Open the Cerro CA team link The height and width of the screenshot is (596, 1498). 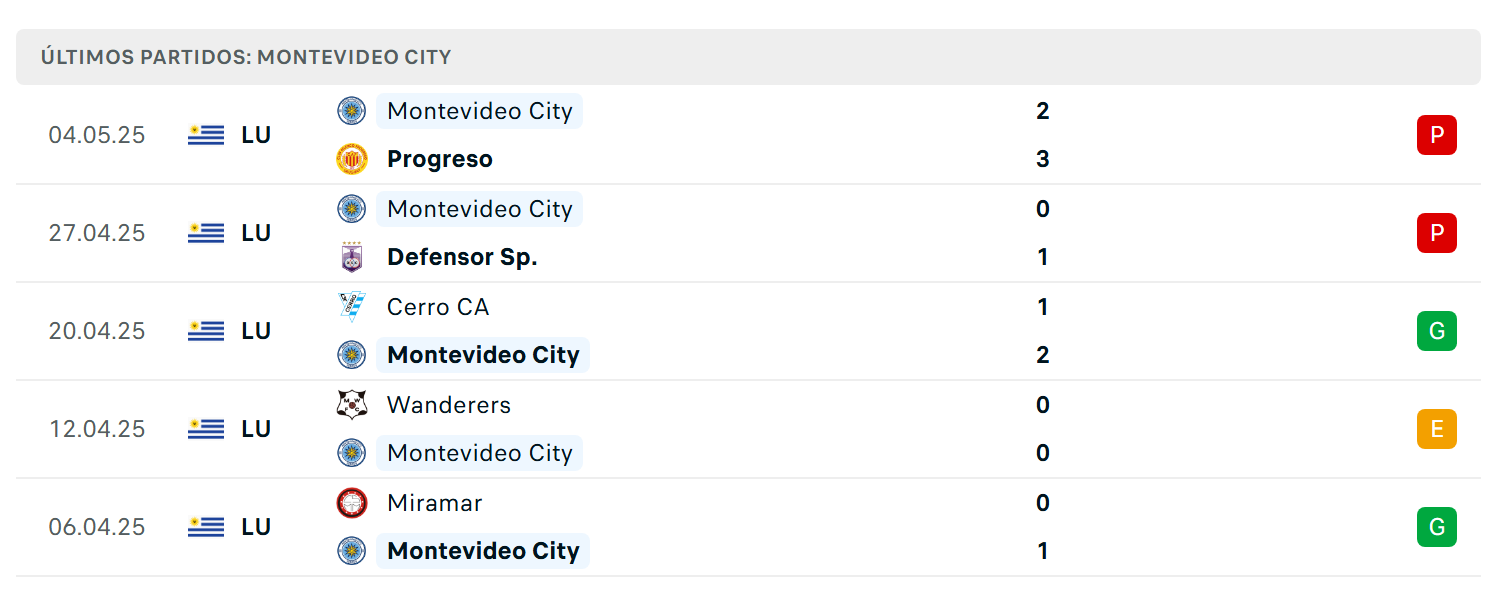click(x=438, y=307)
